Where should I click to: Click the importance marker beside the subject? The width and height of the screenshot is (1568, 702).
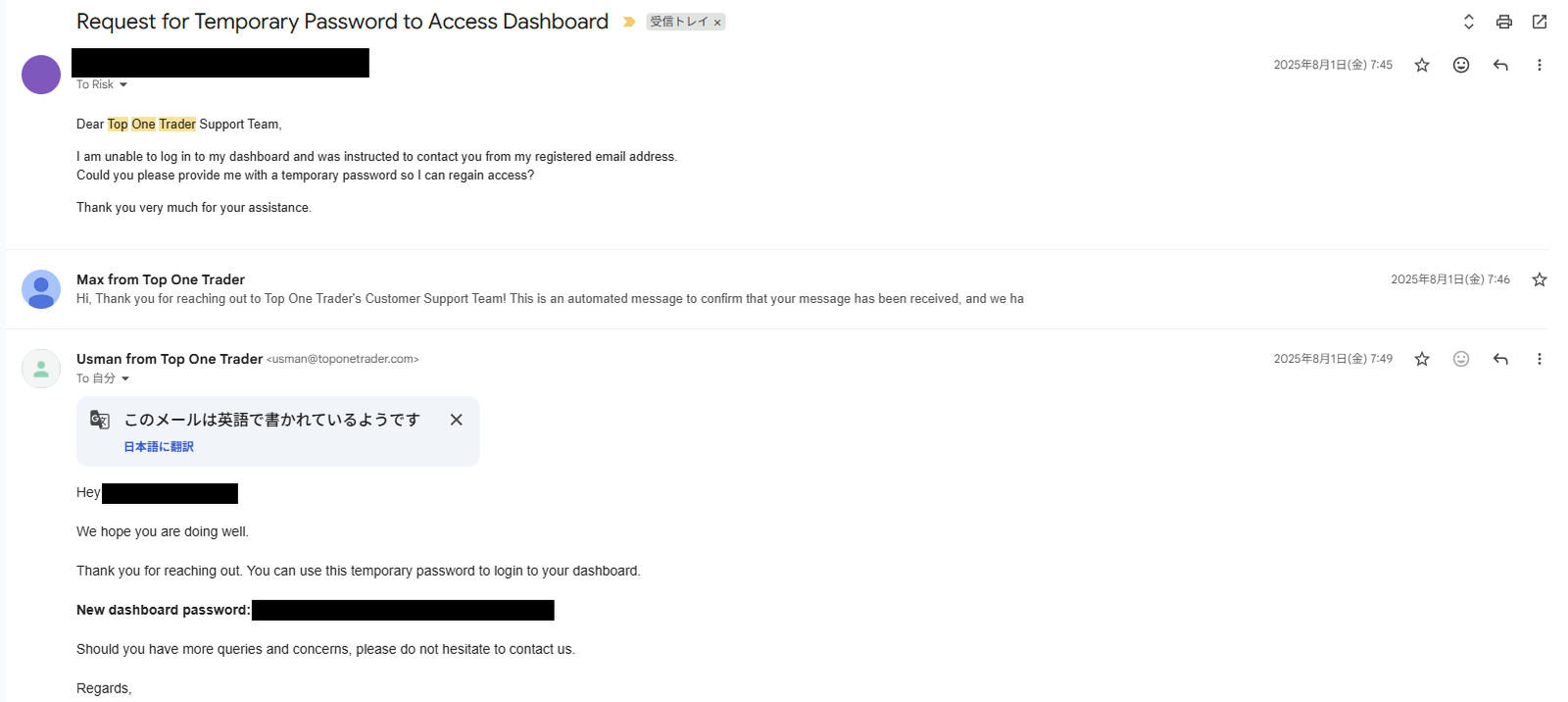click(x=629, y=22)
